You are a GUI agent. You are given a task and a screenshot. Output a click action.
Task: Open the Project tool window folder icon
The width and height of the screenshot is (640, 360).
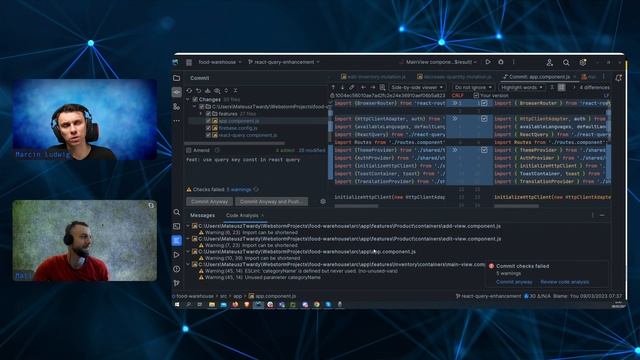(x=177, y=78)
